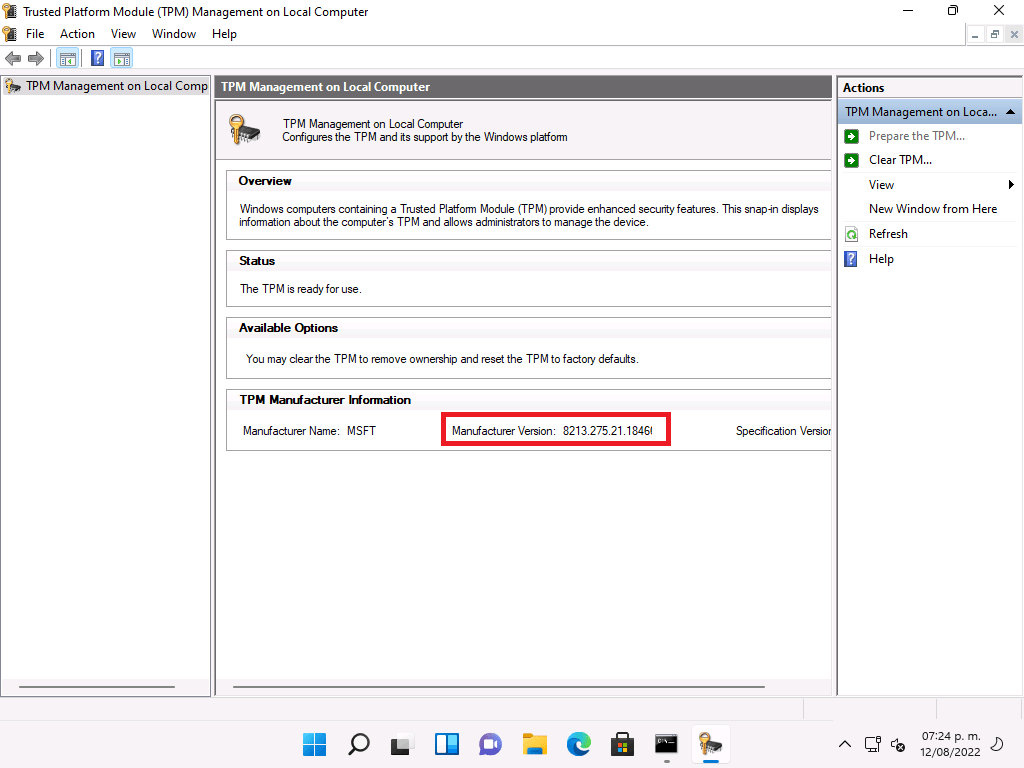The width and height of the screenshot is (1024, 768).
Task: Click the Forward arrow toolbar icon
Action: [x=35, y=59]
